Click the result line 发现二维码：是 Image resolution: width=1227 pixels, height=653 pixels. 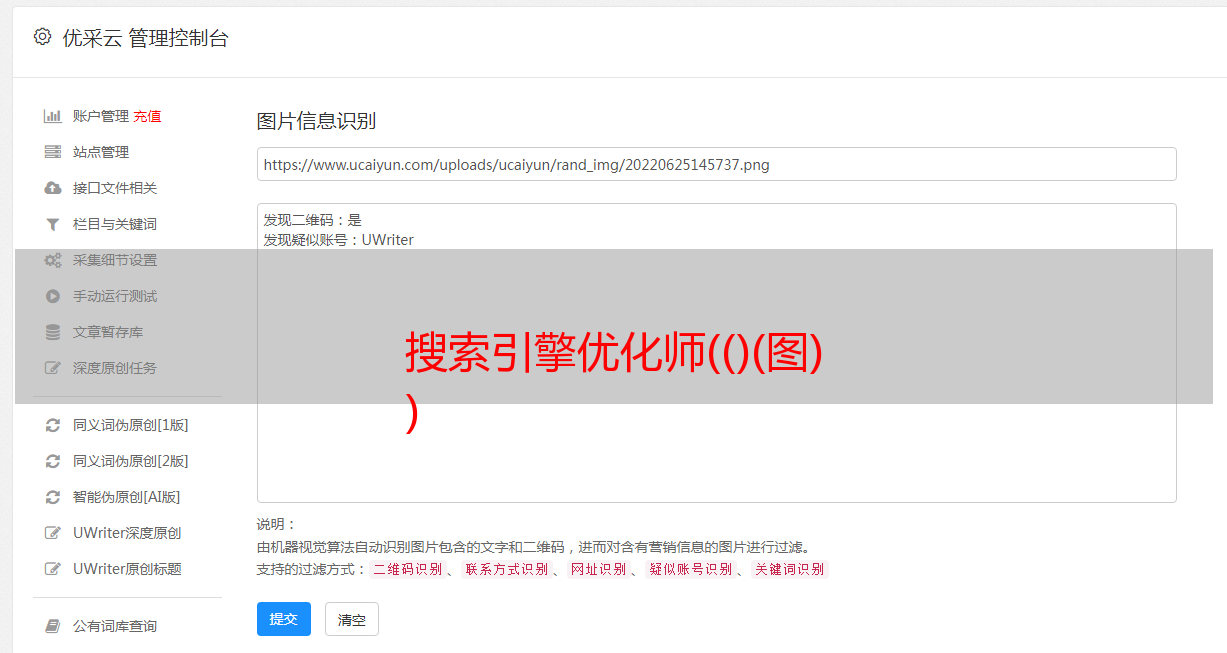coord(313,220)
